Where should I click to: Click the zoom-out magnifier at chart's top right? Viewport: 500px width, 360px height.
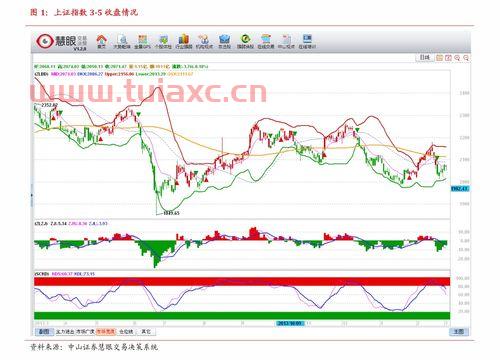[466, 58]
